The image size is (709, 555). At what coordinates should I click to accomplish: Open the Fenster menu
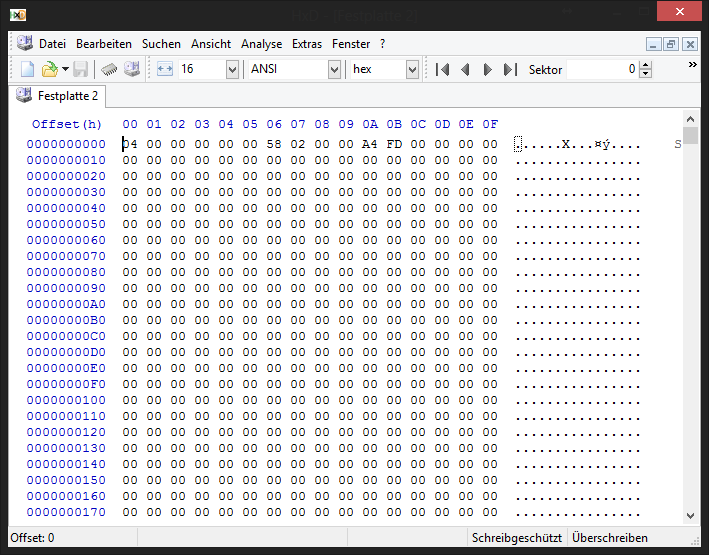[x=351, y=44]
